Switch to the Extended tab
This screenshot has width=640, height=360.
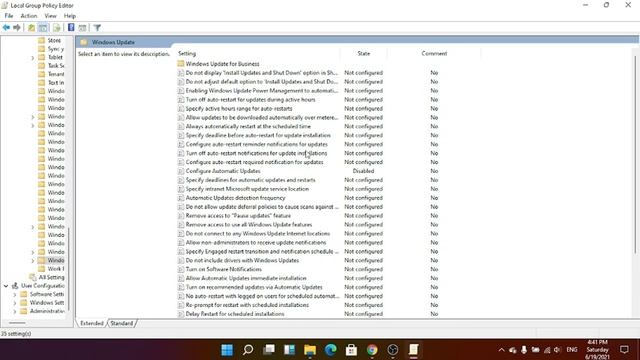pyautogui.click(x=91, y=323)
